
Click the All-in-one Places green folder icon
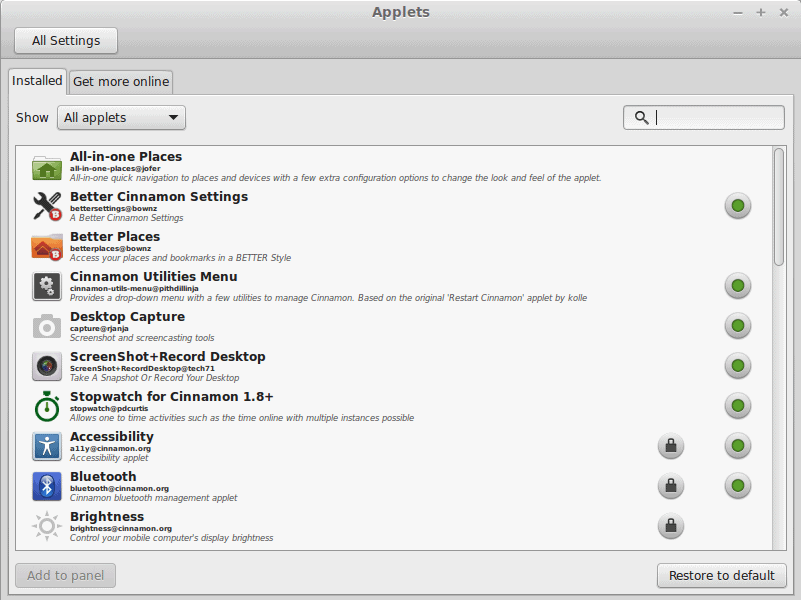coord(46,167)
